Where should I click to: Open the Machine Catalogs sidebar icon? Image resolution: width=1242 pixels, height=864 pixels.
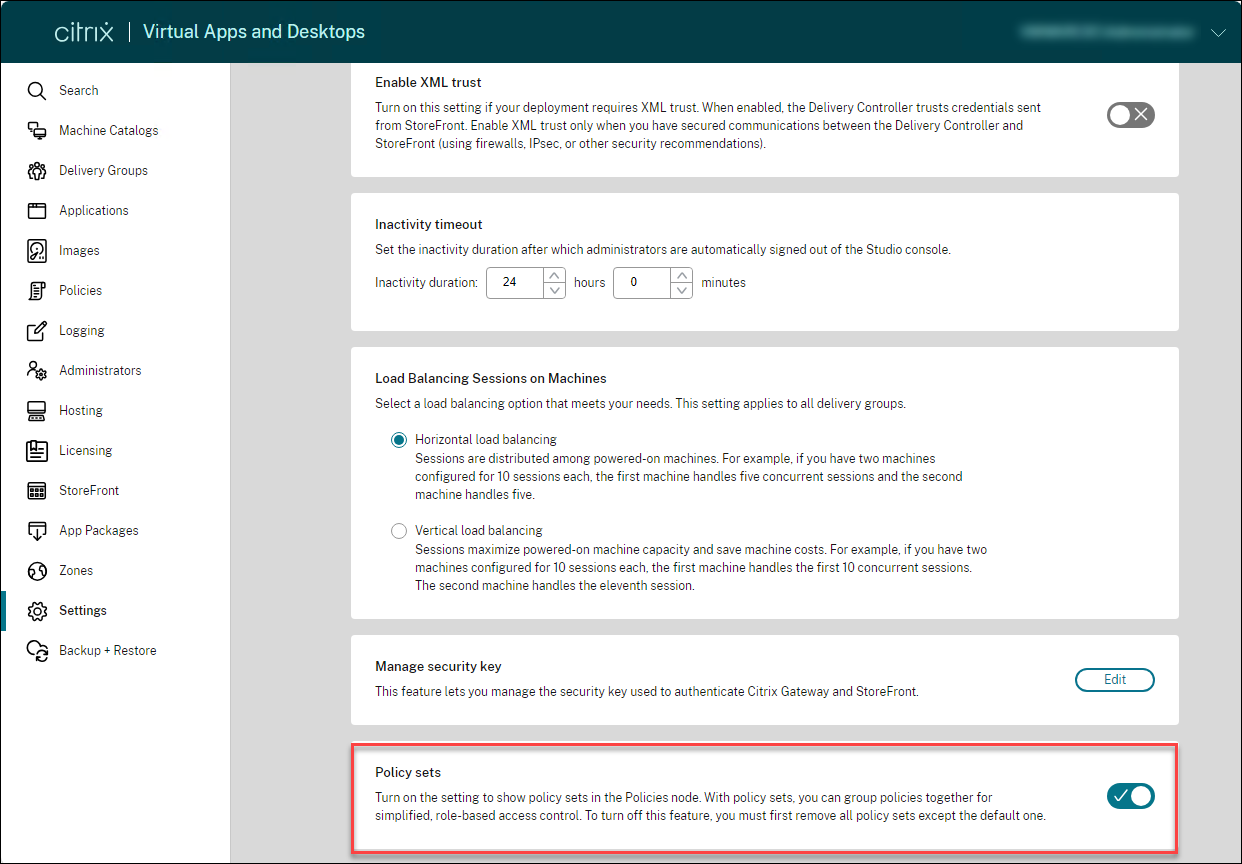(x=37, y=130)
